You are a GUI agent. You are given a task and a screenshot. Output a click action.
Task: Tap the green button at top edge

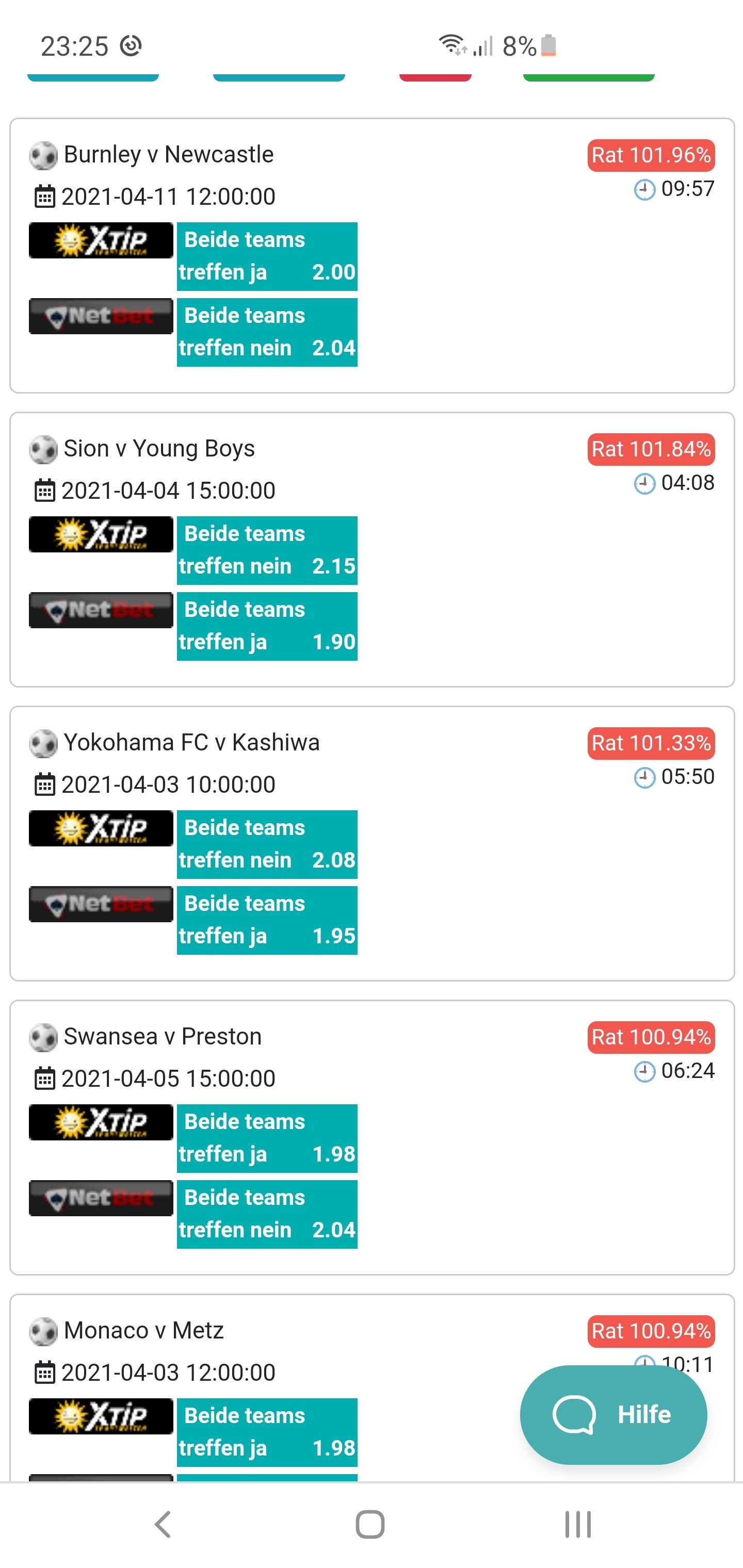[589, 77]
